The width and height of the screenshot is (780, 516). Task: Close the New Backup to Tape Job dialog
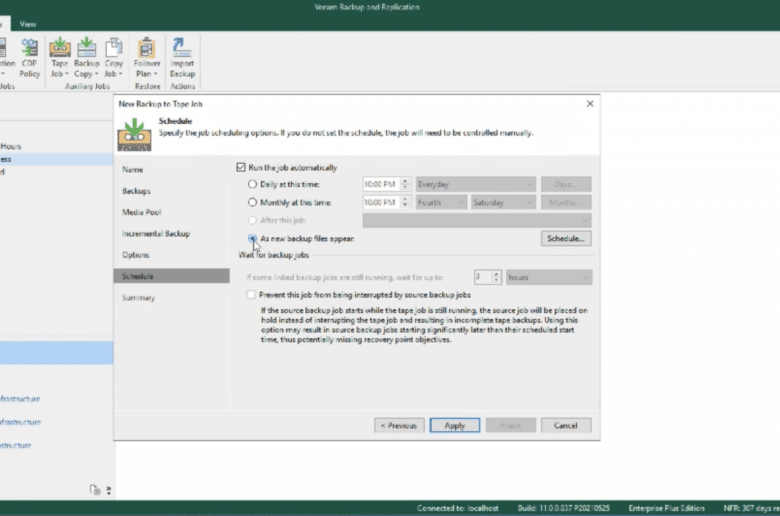(x=590, y=103)
